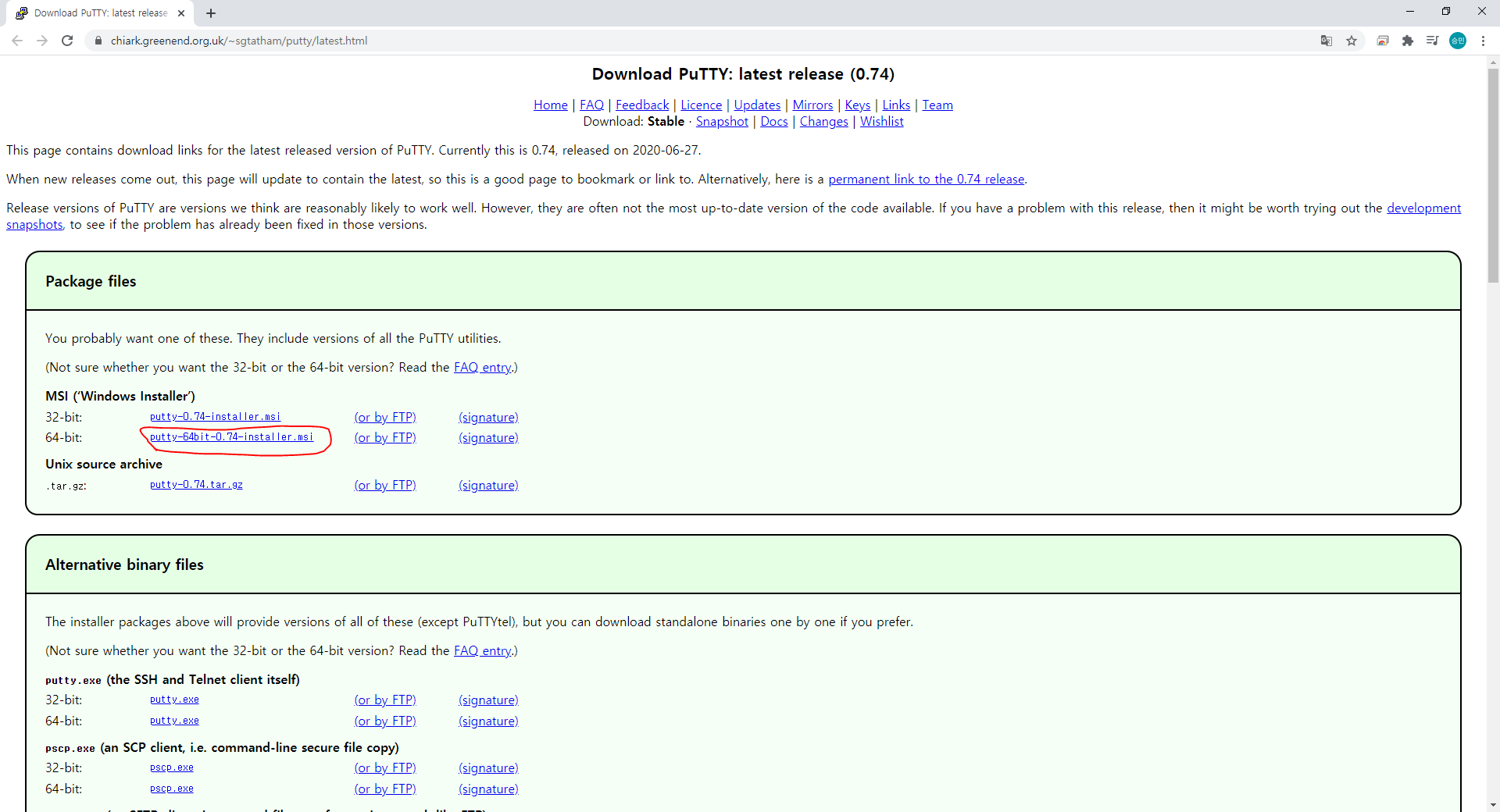Get 64-bit MSI installer by FTP

pyautogui.click(x=385, y=437)
